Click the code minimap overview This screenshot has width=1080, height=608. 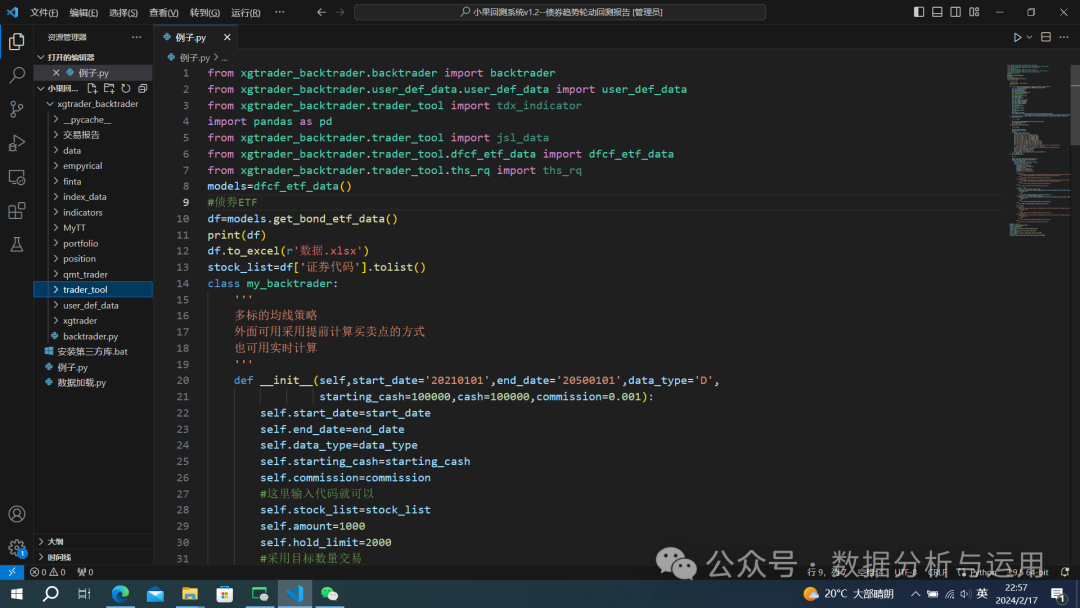point(1037,151)
